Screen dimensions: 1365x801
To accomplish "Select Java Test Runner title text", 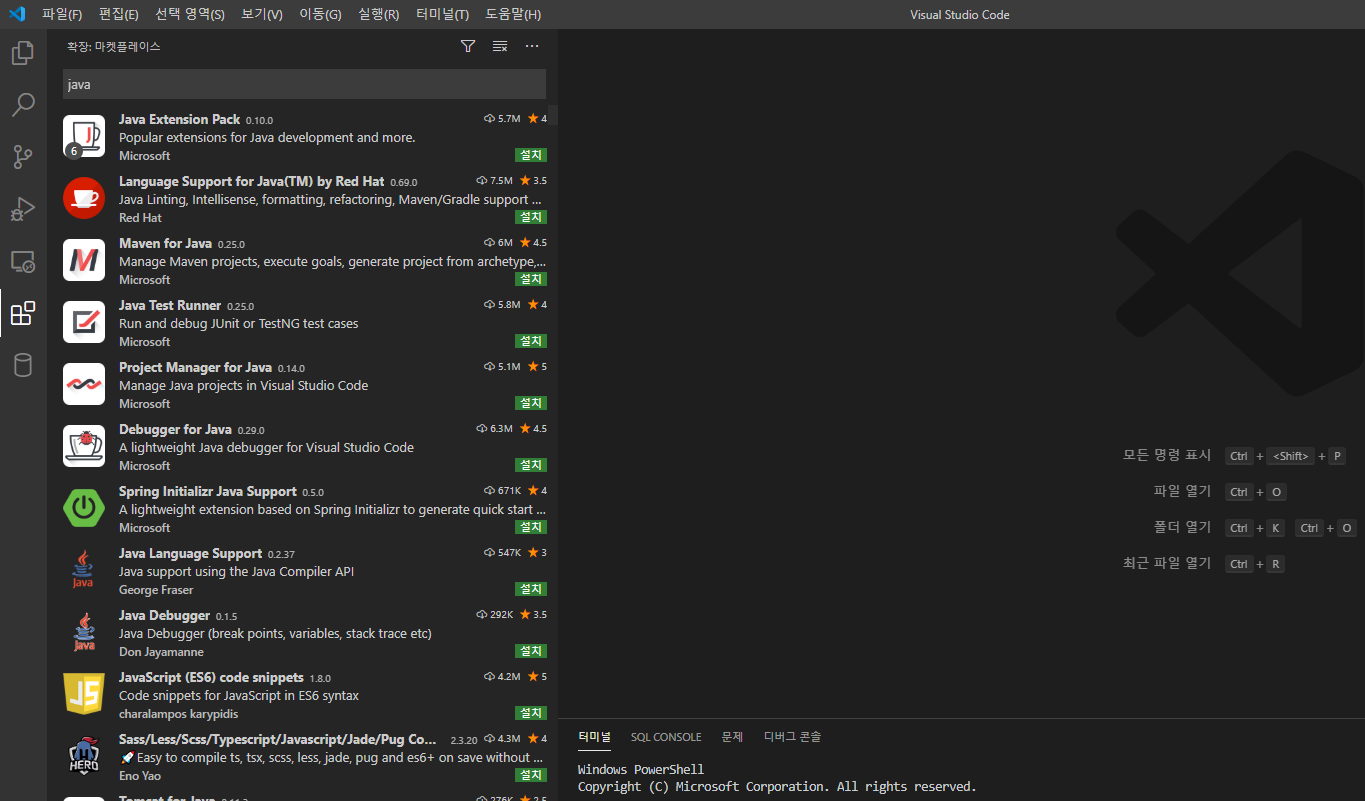I will coord(170,305).
